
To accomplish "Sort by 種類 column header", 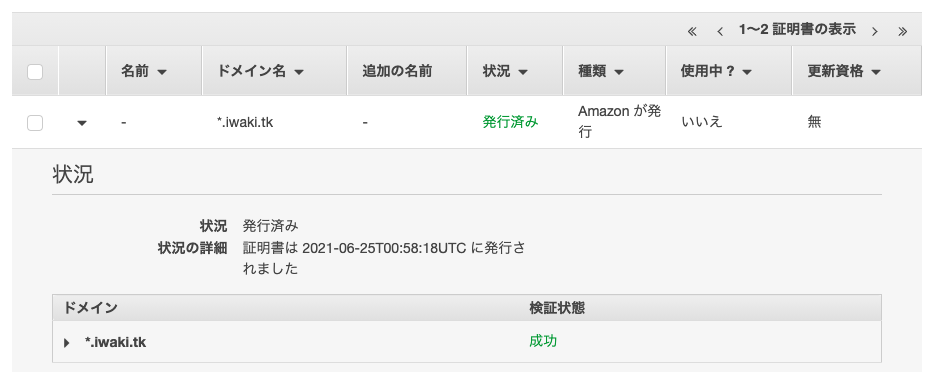I will click(601, 72).
